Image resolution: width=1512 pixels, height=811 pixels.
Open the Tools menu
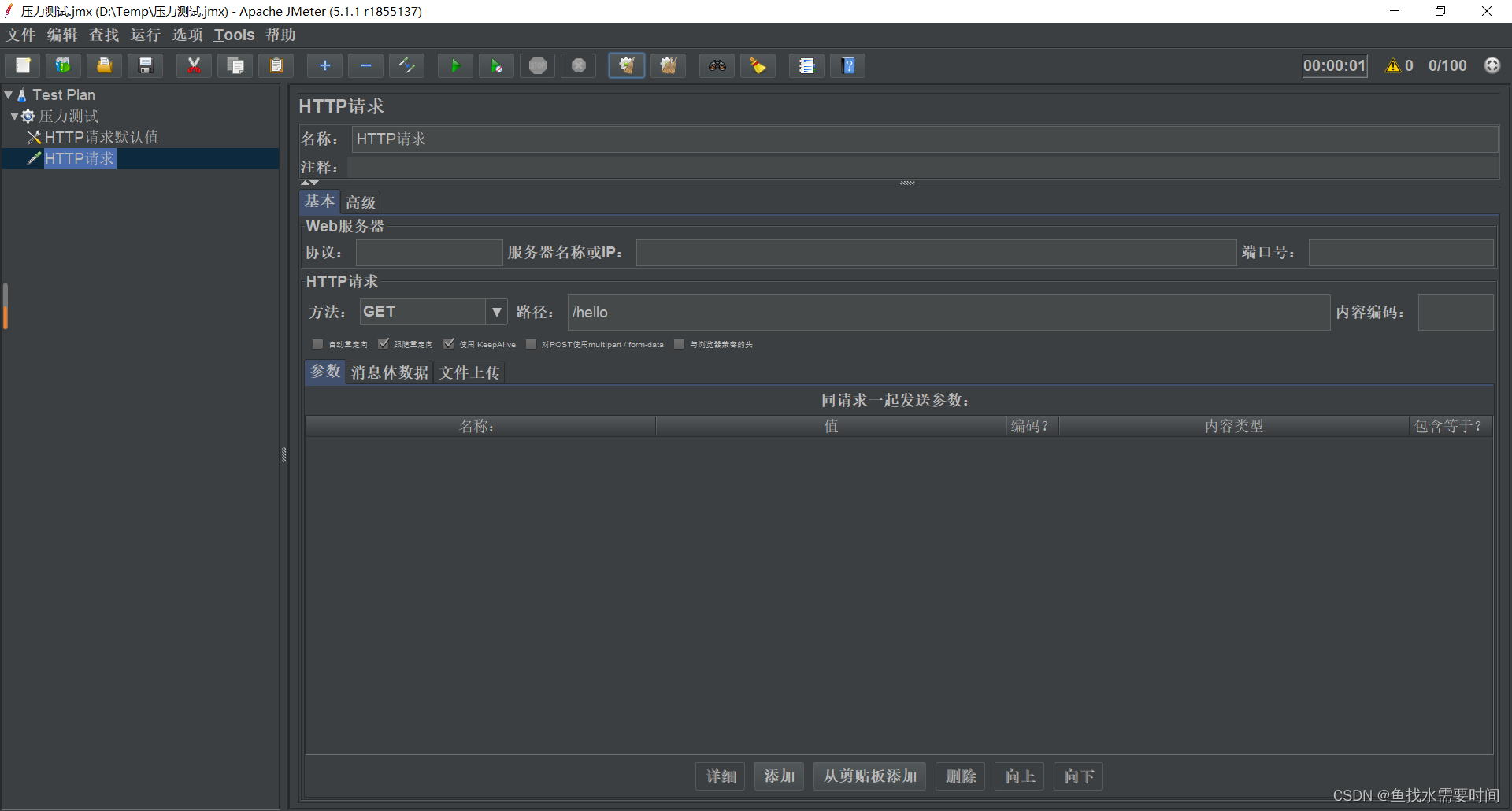point(234,35)
